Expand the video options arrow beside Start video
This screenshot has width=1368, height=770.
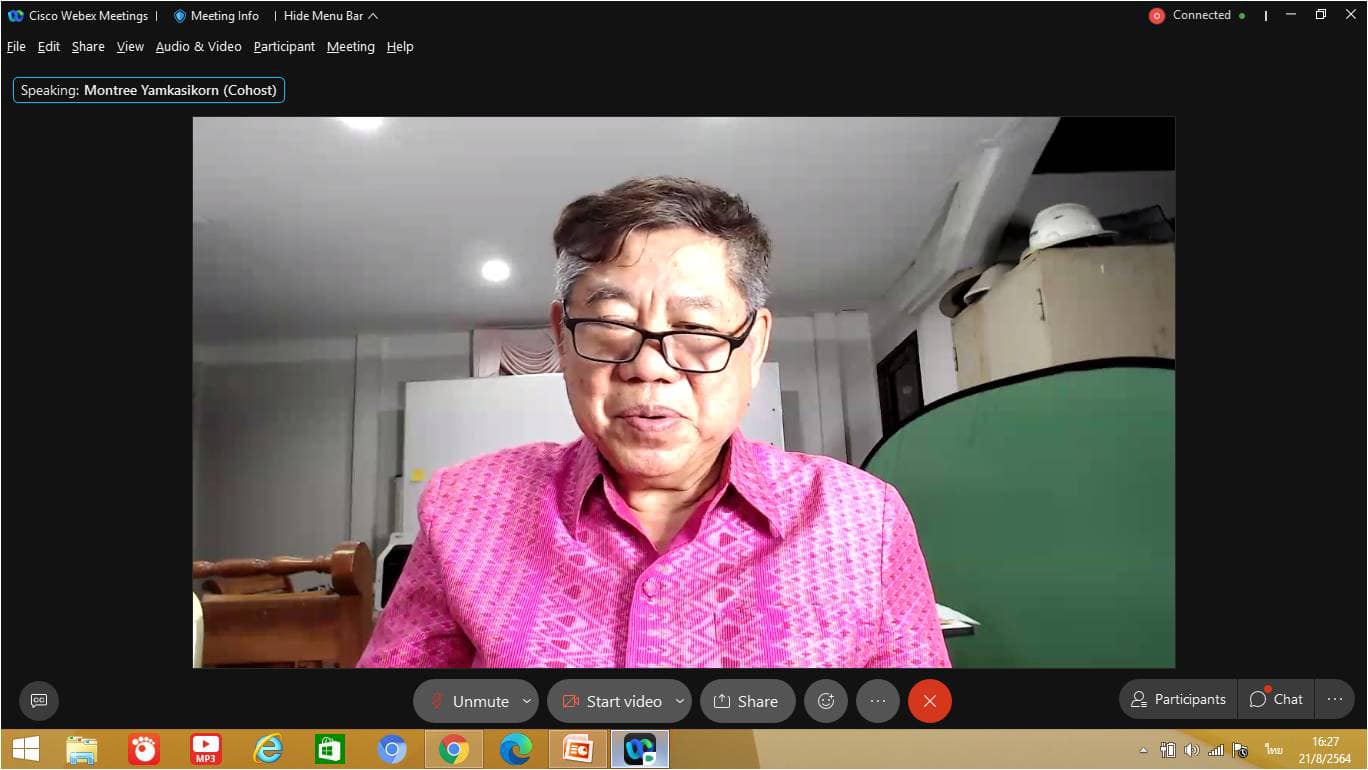point(680,701)
